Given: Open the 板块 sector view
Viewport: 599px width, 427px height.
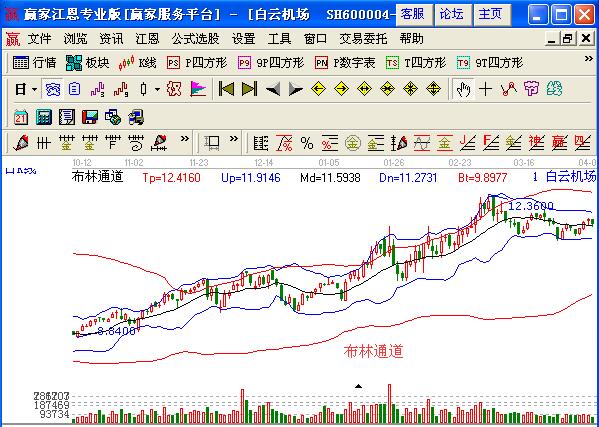Looking at the screenshot, I should pyautogui.click(x=87, y=63).
